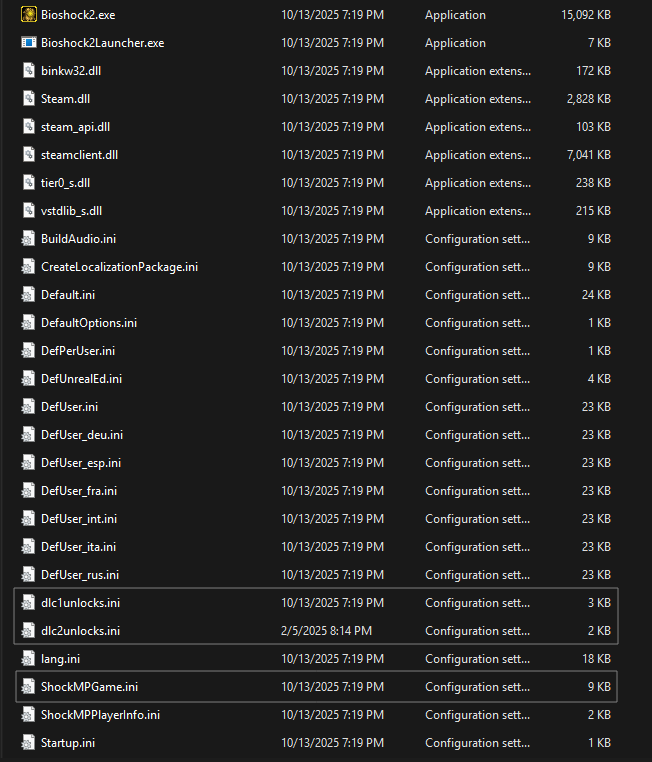652x762 pixels.
Task: Click the DefUser_rus.ini file icon
Action: (28, 575)
